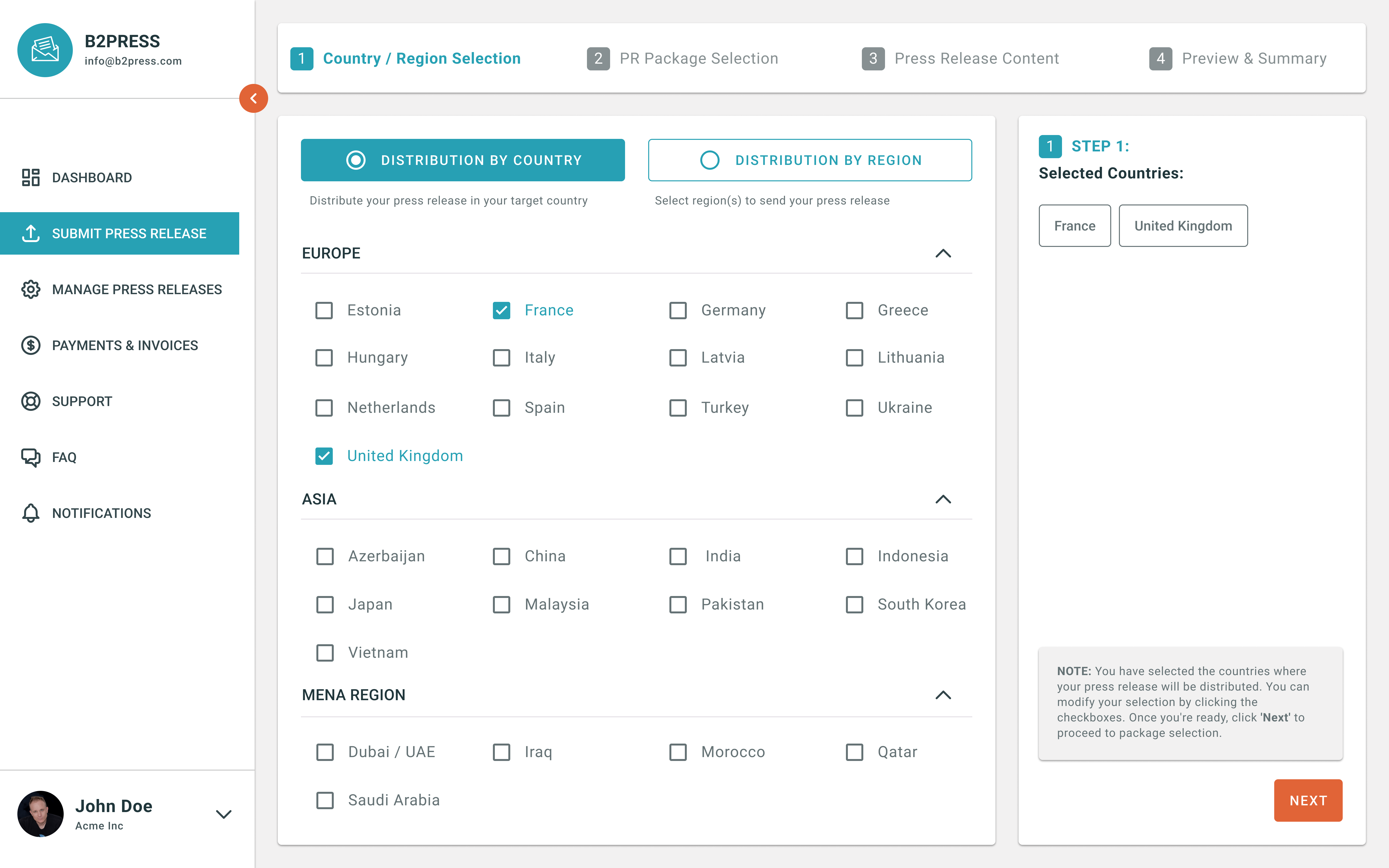1389x868 pixels.
Task: Select the Distribution by Region radio option
Action: pyautogui.click(x=709, y=160)
